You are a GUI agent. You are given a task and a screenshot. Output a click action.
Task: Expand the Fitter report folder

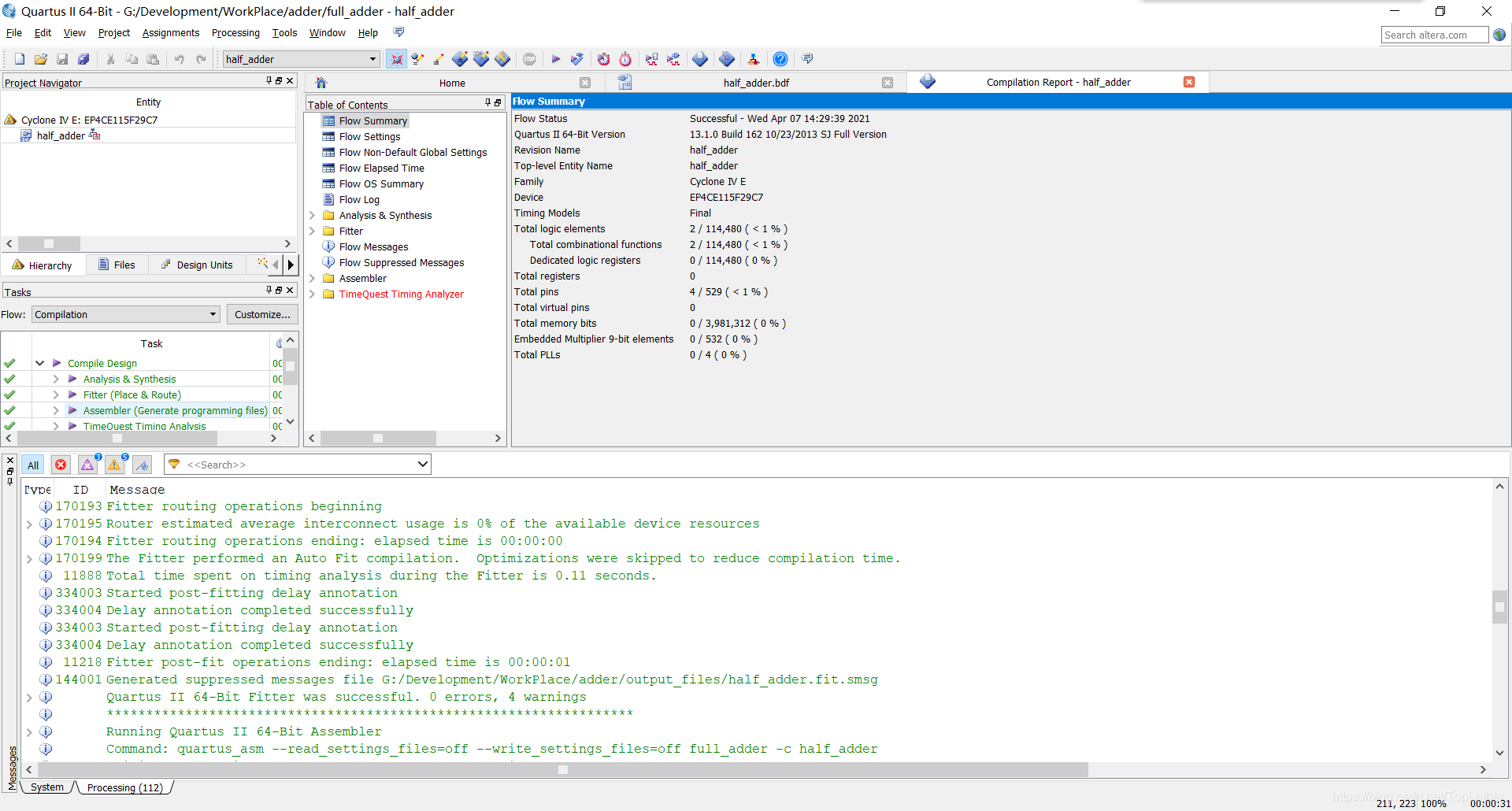click(x=313, y=231)
